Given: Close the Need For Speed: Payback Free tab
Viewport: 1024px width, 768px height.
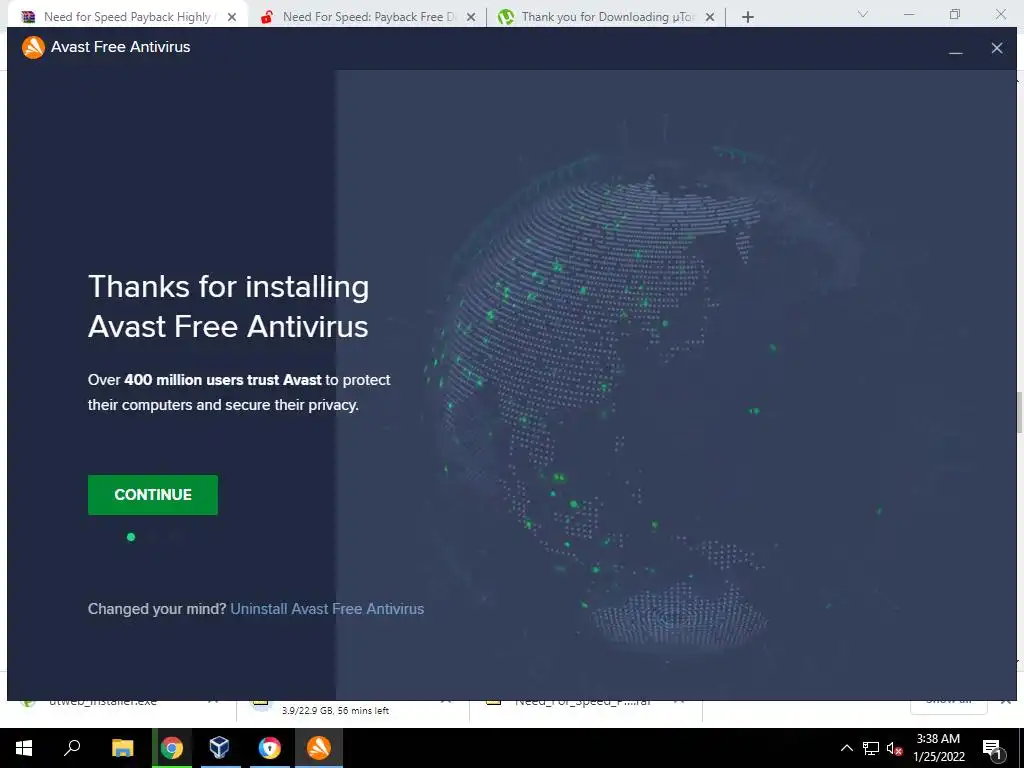Looking at the screenshot, I should 471,18.
